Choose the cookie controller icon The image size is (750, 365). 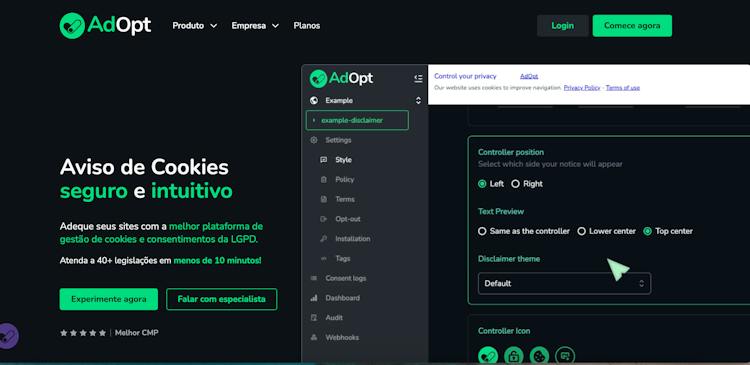click(540, 356)
